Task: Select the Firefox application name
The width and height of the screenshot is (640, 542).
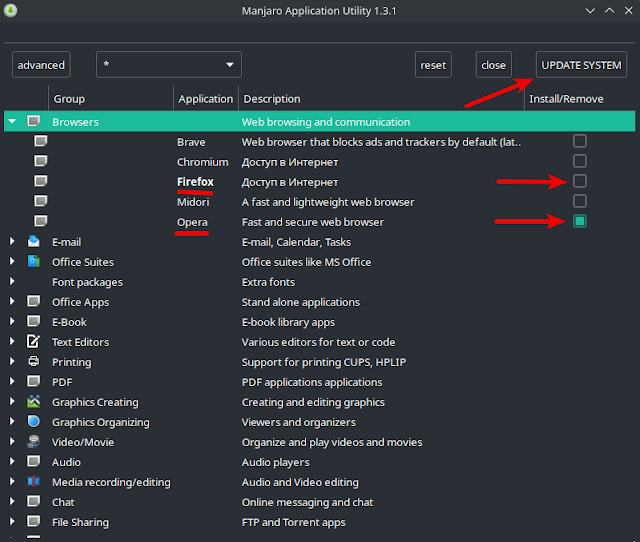Action: tap(195, 182)
